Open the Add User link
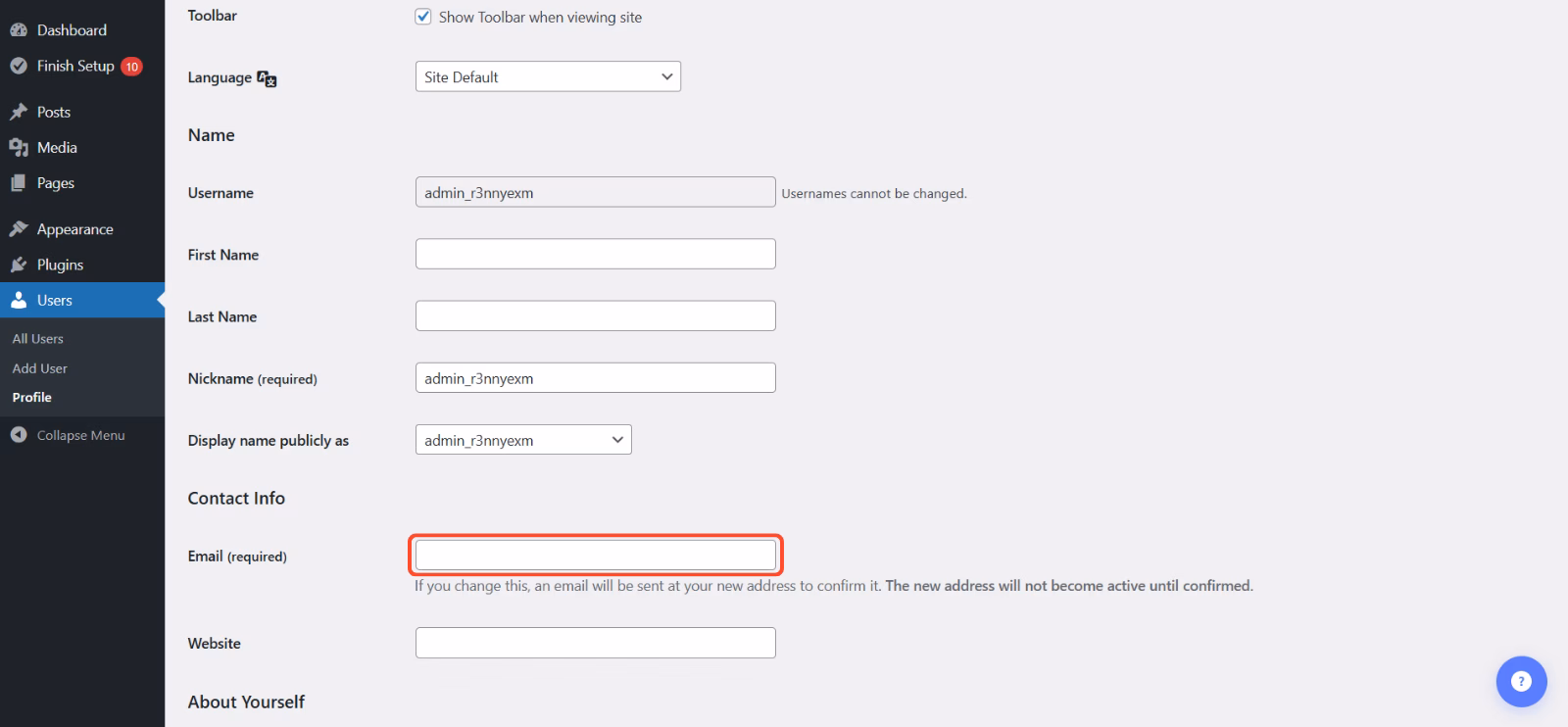Screen dimensions: 1568x727 pos(39,368)
